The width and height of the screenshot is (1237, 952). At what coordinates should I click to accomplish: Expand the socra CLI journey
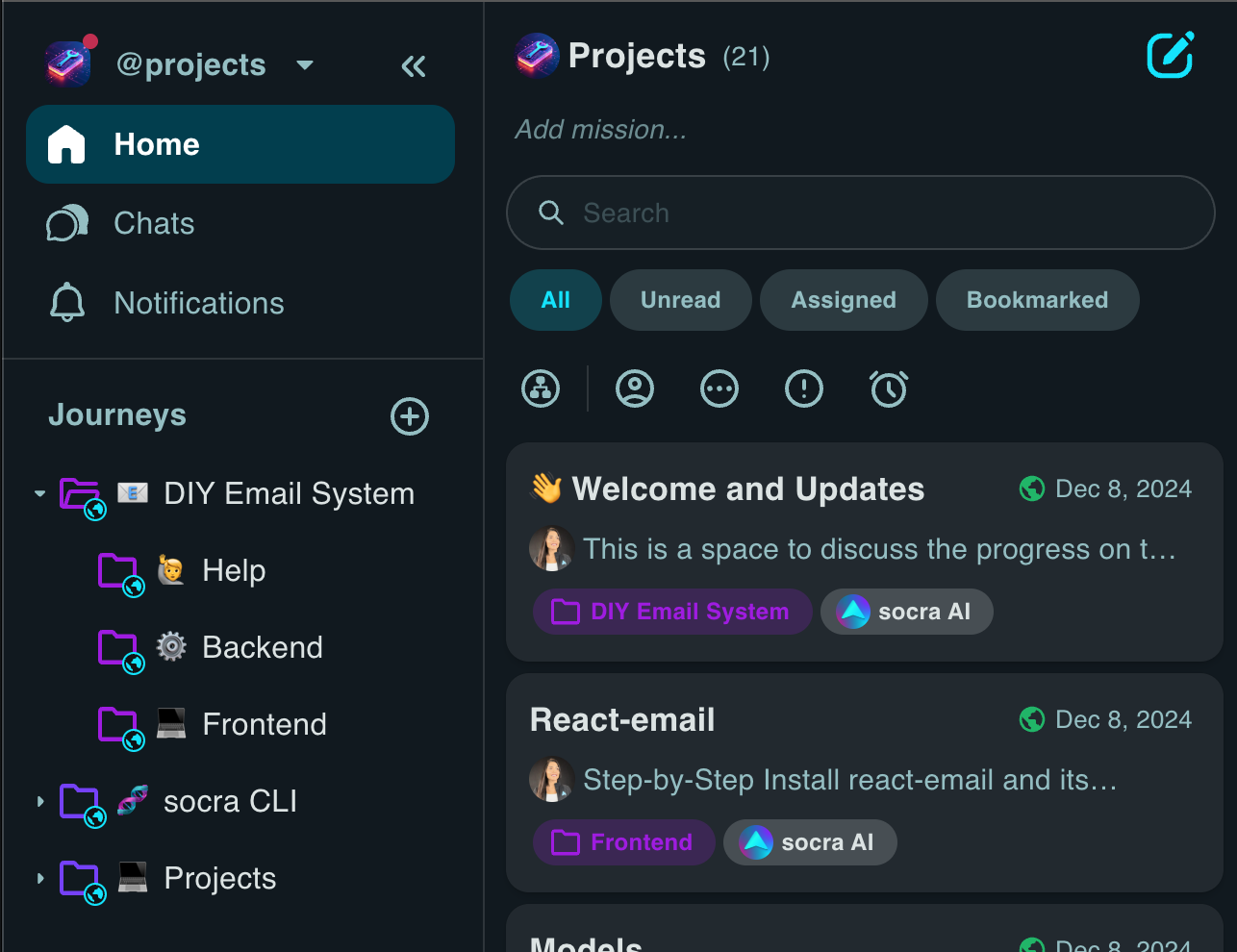coord(39,801)
